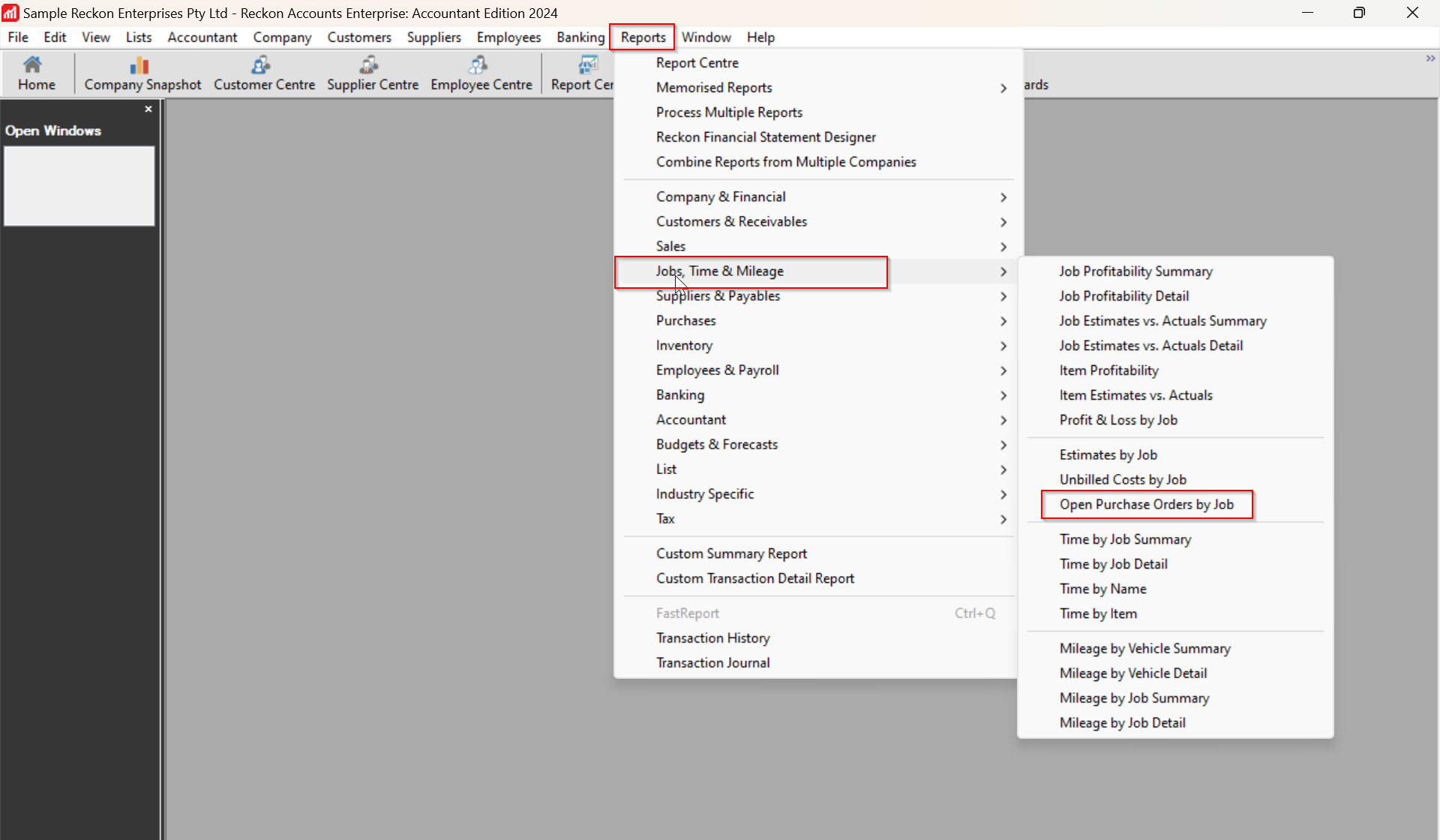The image size is (1440, 840).
Task: Close the Open Windows panel
Action: click(x=148, y=109)
